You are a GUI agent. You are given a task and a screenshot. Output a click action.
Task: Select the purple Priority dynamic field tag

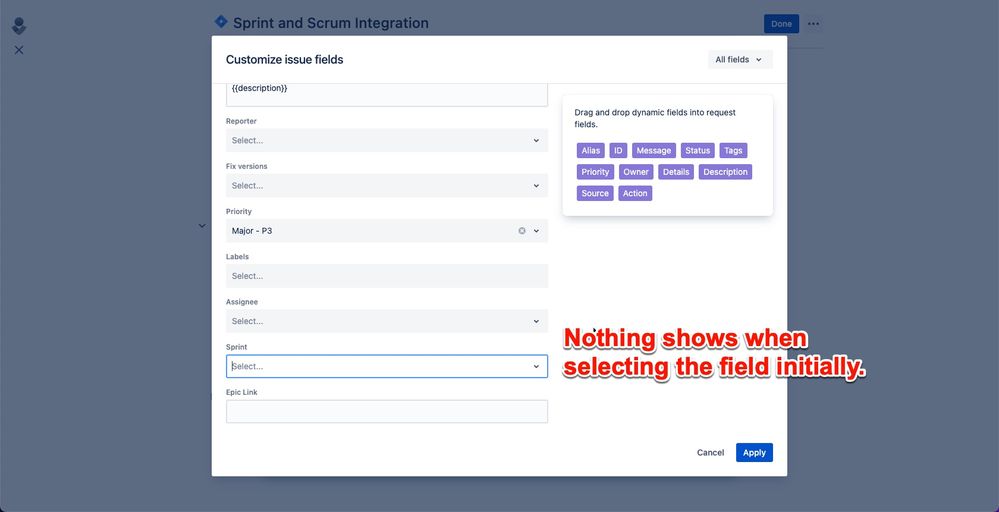click(x=595, y=172)
